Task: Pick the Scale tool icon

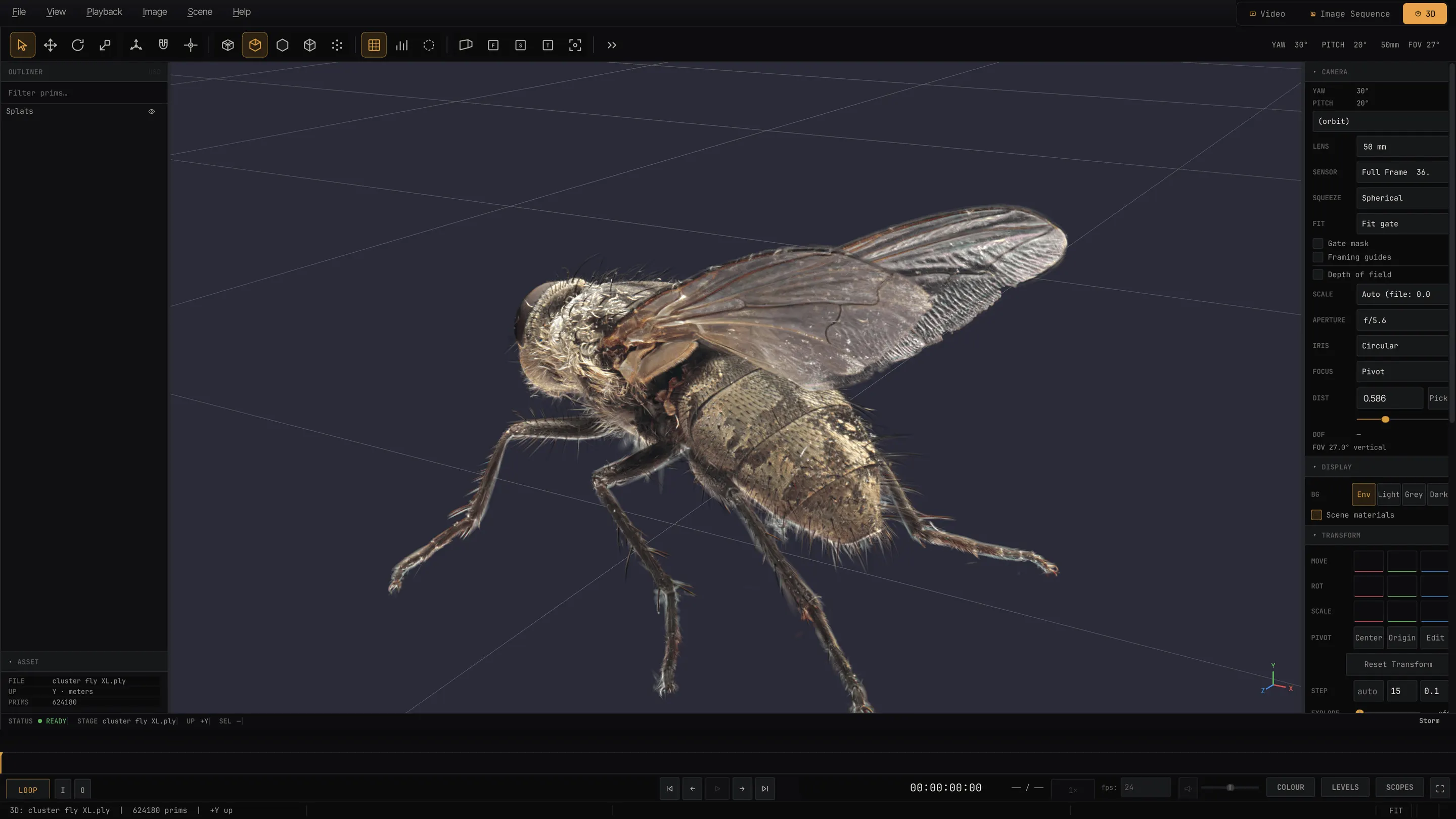Action: pyautogui.click(x=105, y=45)
